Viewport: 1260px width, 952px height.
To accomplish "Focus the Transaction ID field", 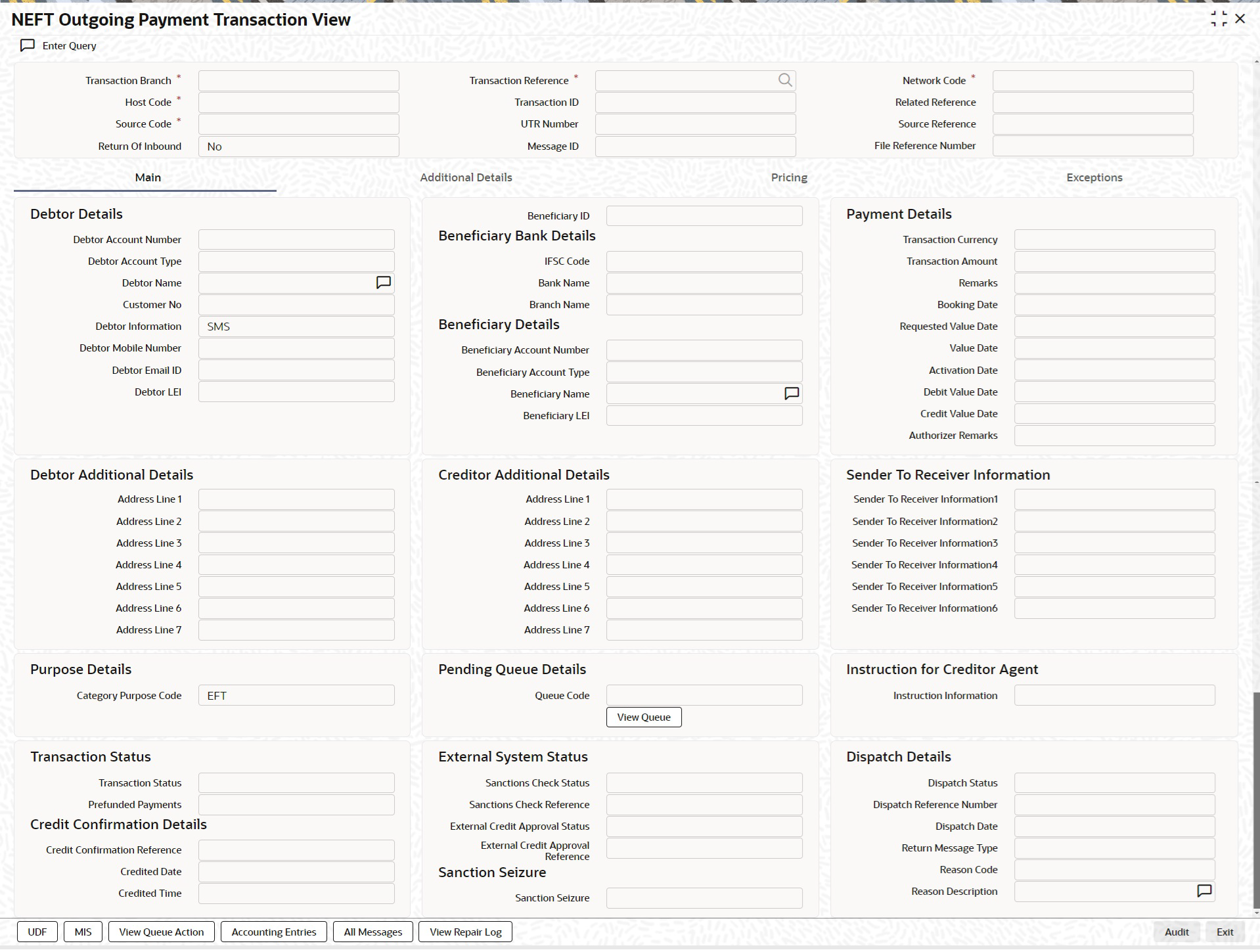I will pyautogui.click(x=695, y=102).
